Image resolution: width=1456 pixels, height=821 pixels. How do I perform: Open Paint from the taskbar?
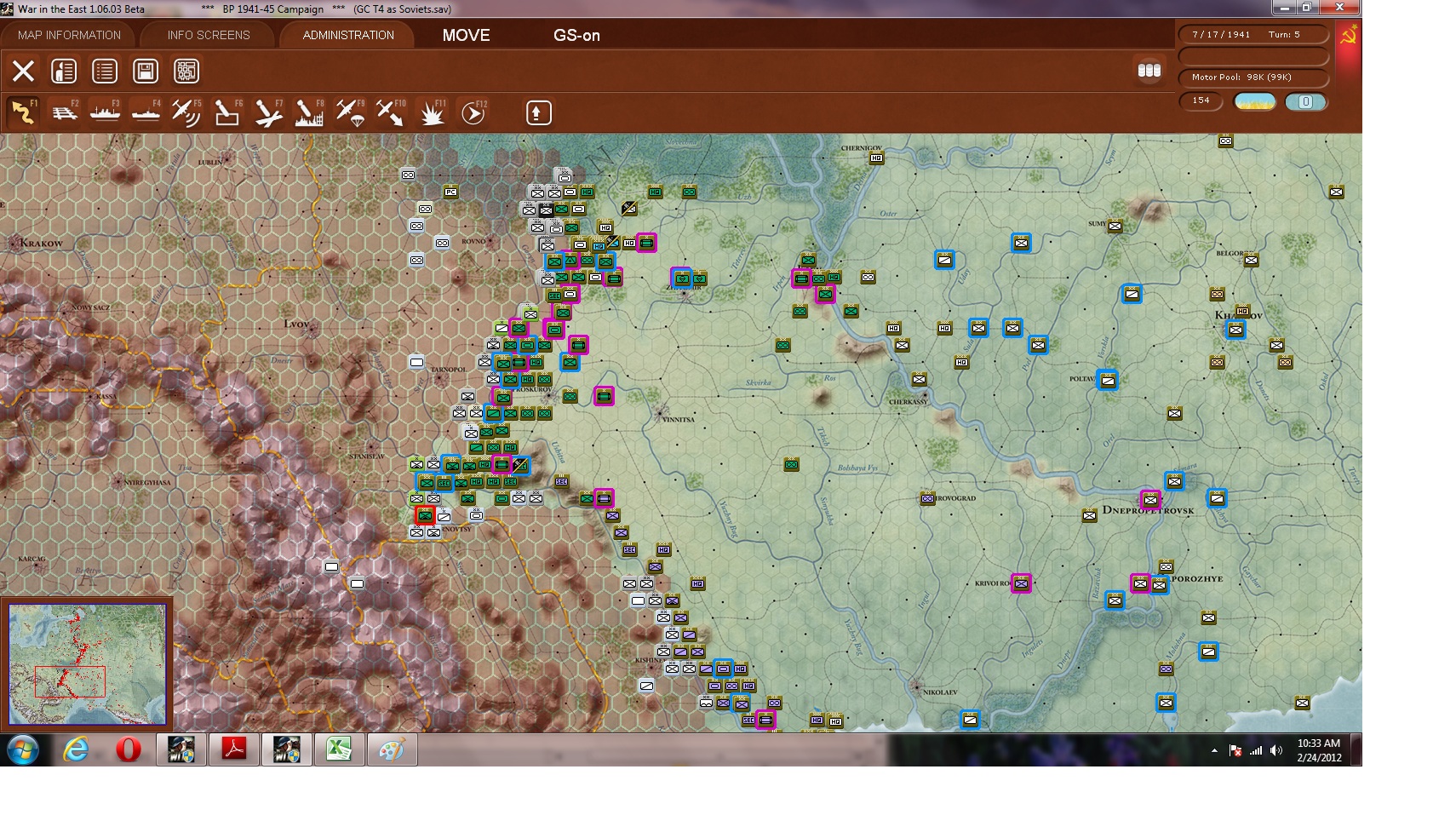393,750
